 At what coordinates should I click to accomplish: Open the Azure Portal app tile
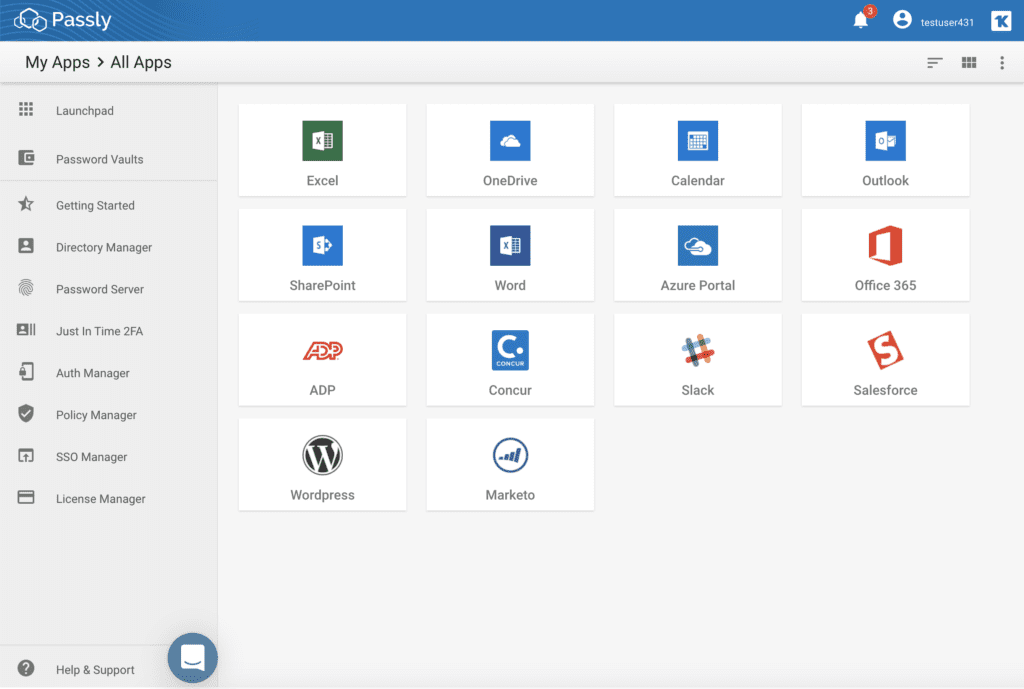pyautogui.click(x=697, y=255)
